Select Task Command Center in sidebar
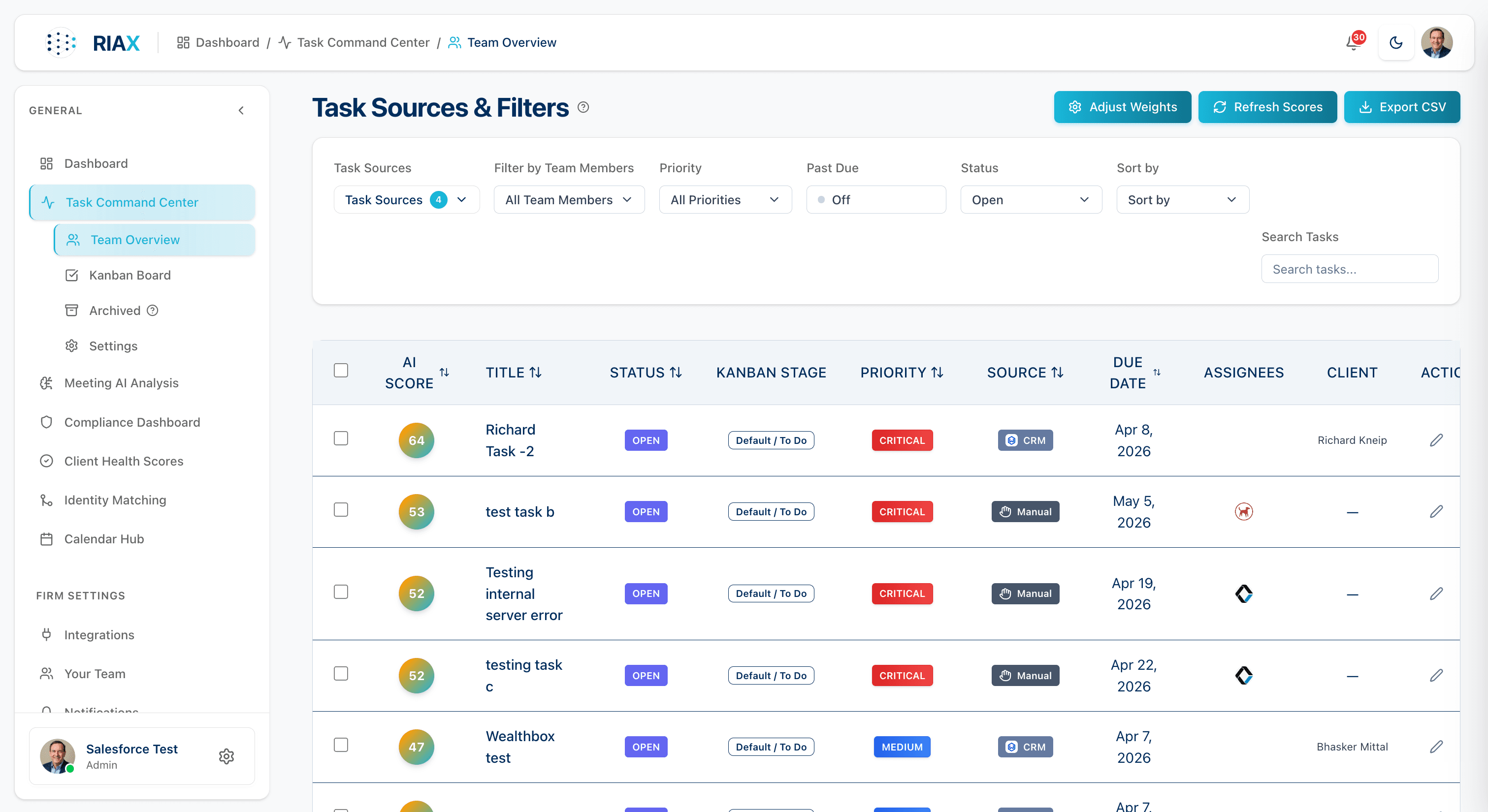The width and height of the screenshot is (1488, 812). [142, 203]
